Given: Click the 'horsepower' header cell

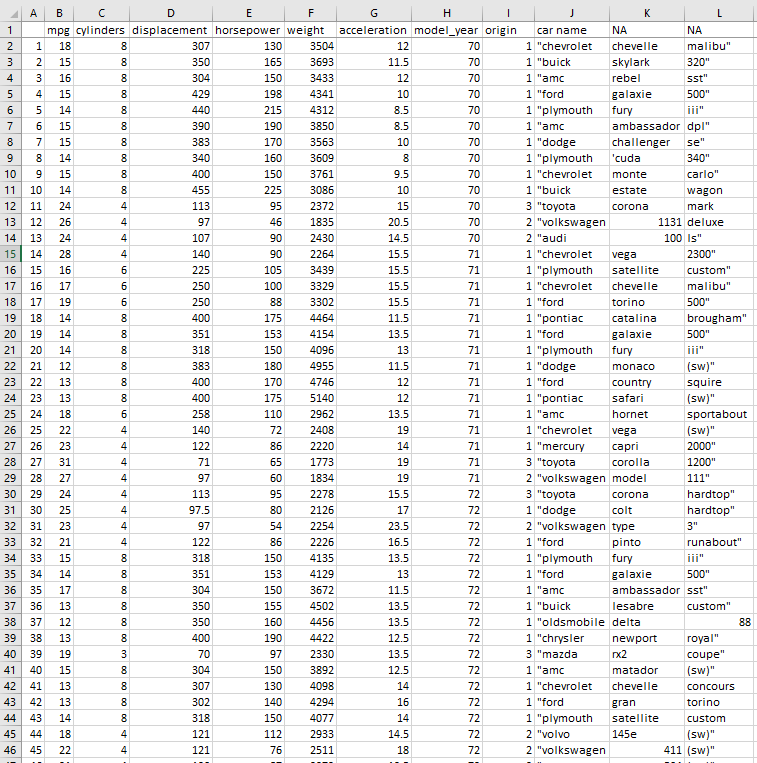Looking at the screenshot, I should (248, 30).
